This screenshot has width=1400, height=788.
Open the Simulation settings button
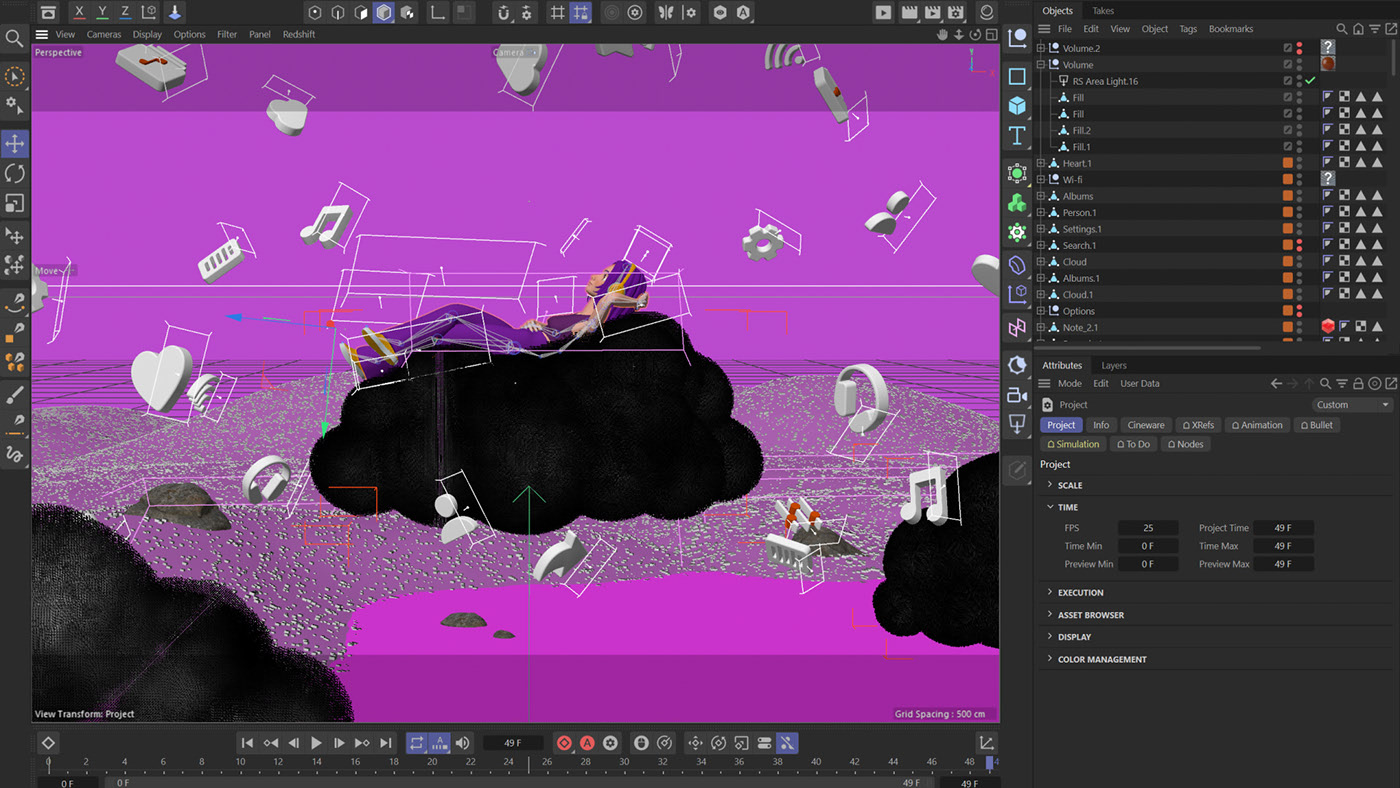pyautogui.click(x=1073, y=444)
